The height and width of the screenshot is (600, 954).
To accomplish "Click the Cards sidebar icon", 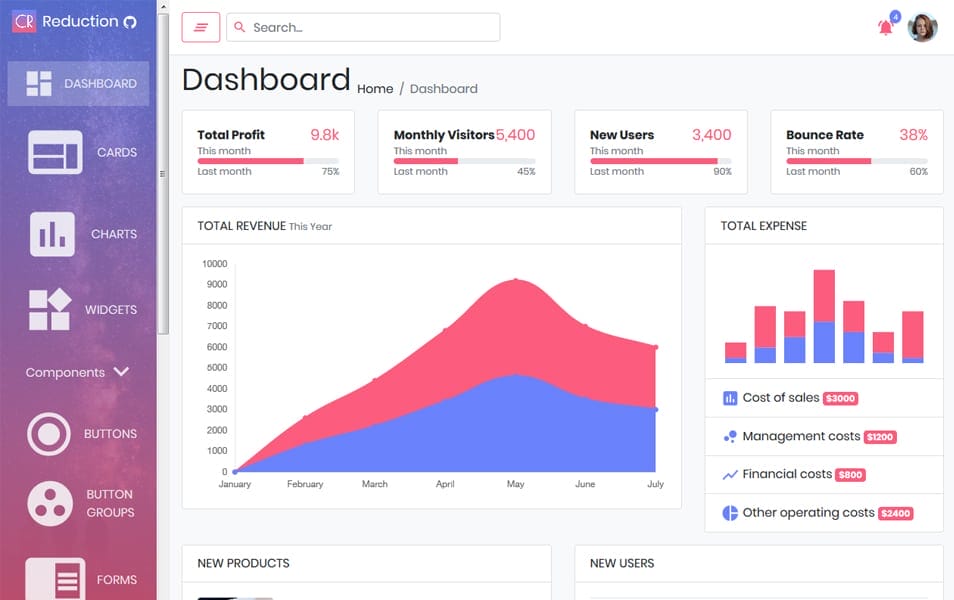I will [55, 153].
